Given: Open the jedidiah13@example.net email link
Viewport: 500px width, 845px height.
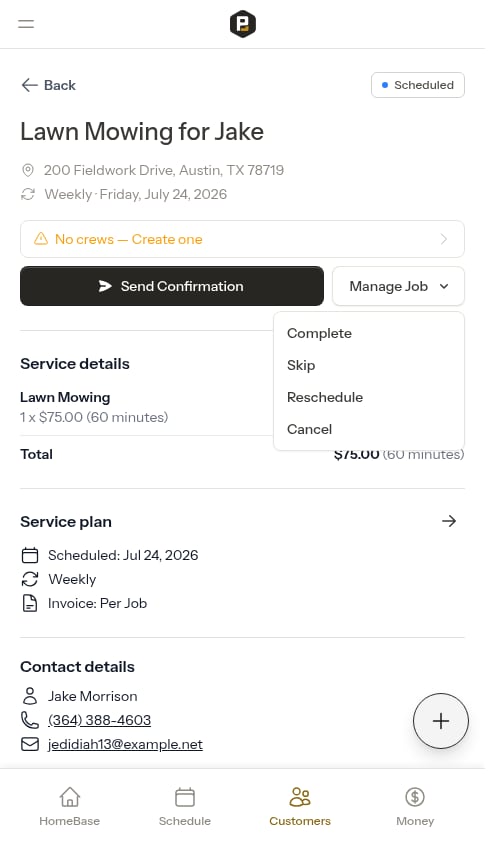Looking at the screenshot, I should click(x=125, y=744).
